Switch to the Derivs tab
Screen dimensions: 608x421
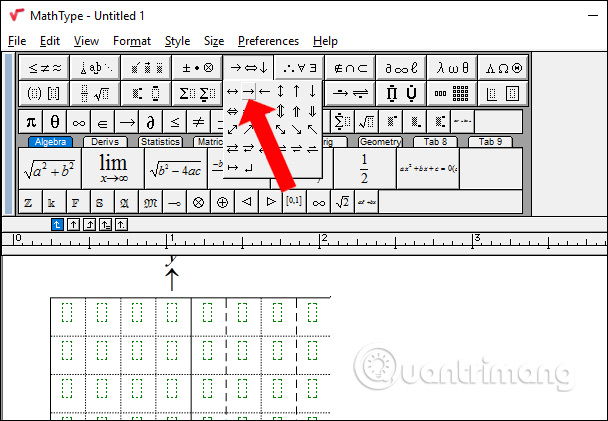(x=105, y=142)
